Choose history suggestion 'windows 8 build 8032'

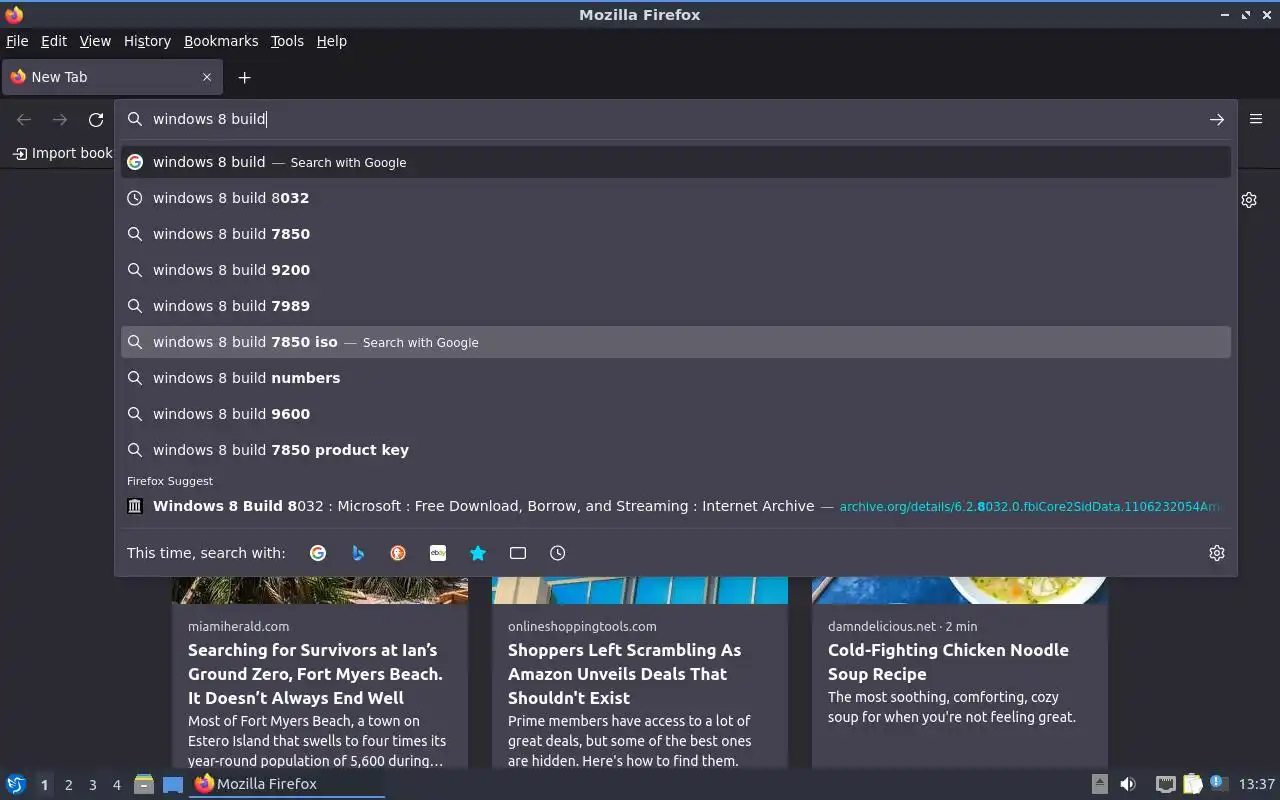676,198
